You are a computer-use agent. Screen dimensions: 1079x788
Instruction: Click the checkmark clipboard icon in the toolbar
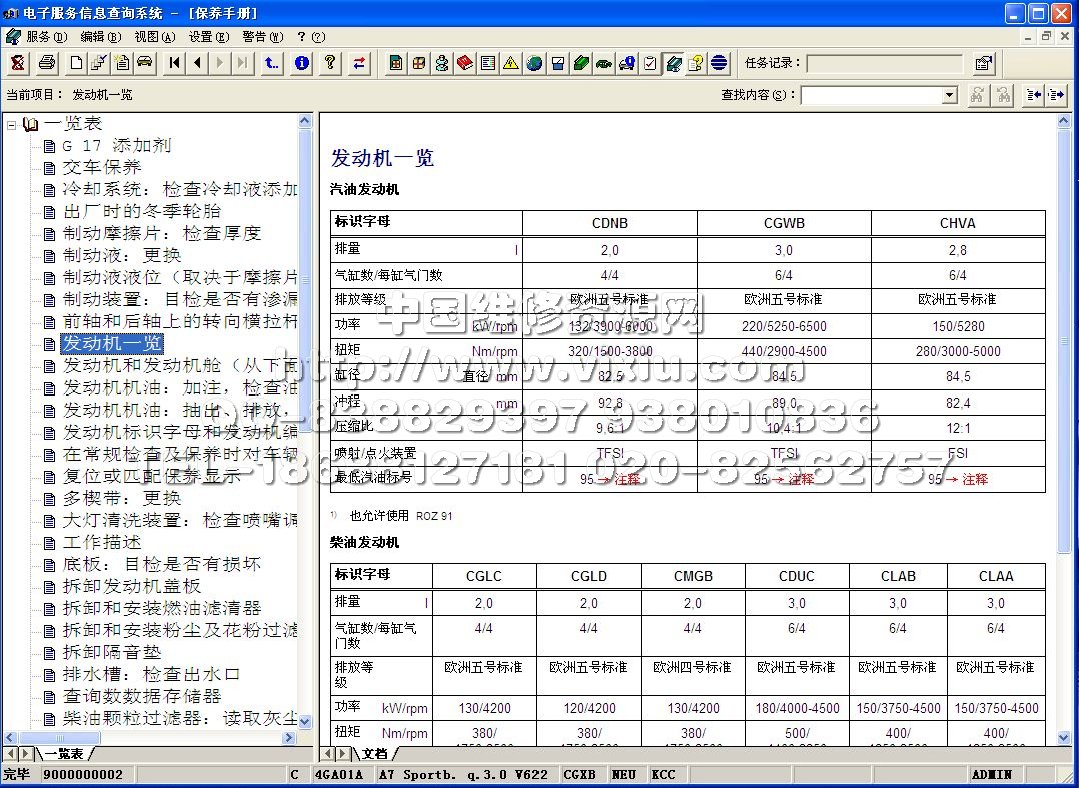[x=650, y=63]
